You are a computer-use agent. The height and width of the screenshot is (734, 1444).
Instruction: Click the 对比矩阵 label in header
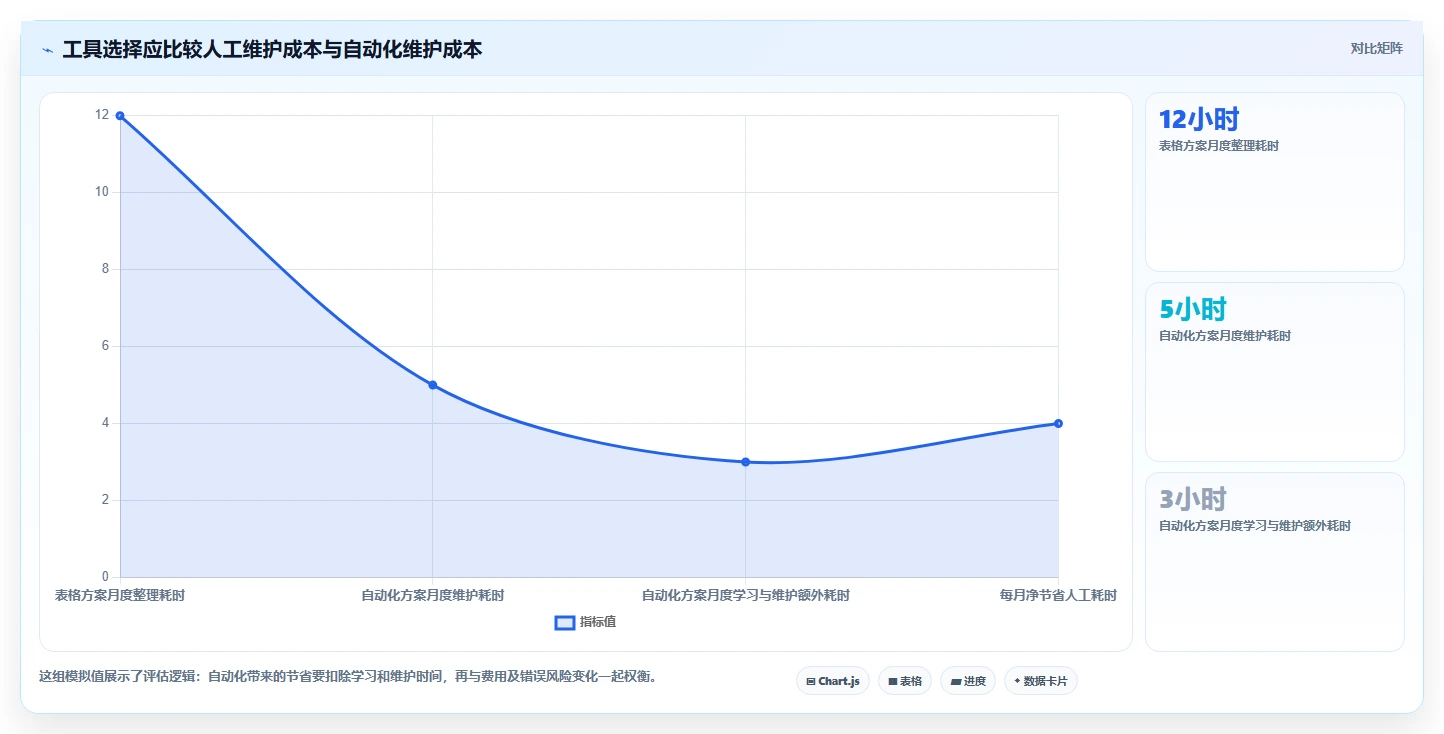click(x=1376, y=49)
